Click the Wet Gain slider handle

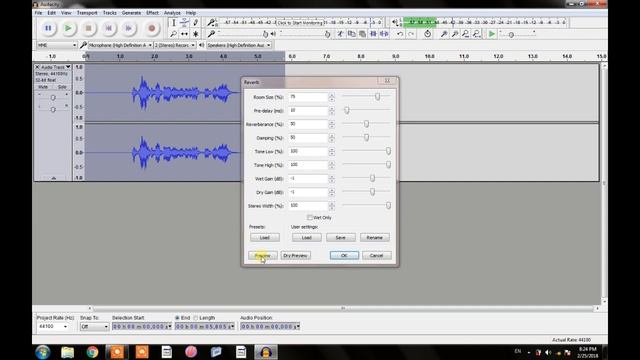tap(372, 178)
